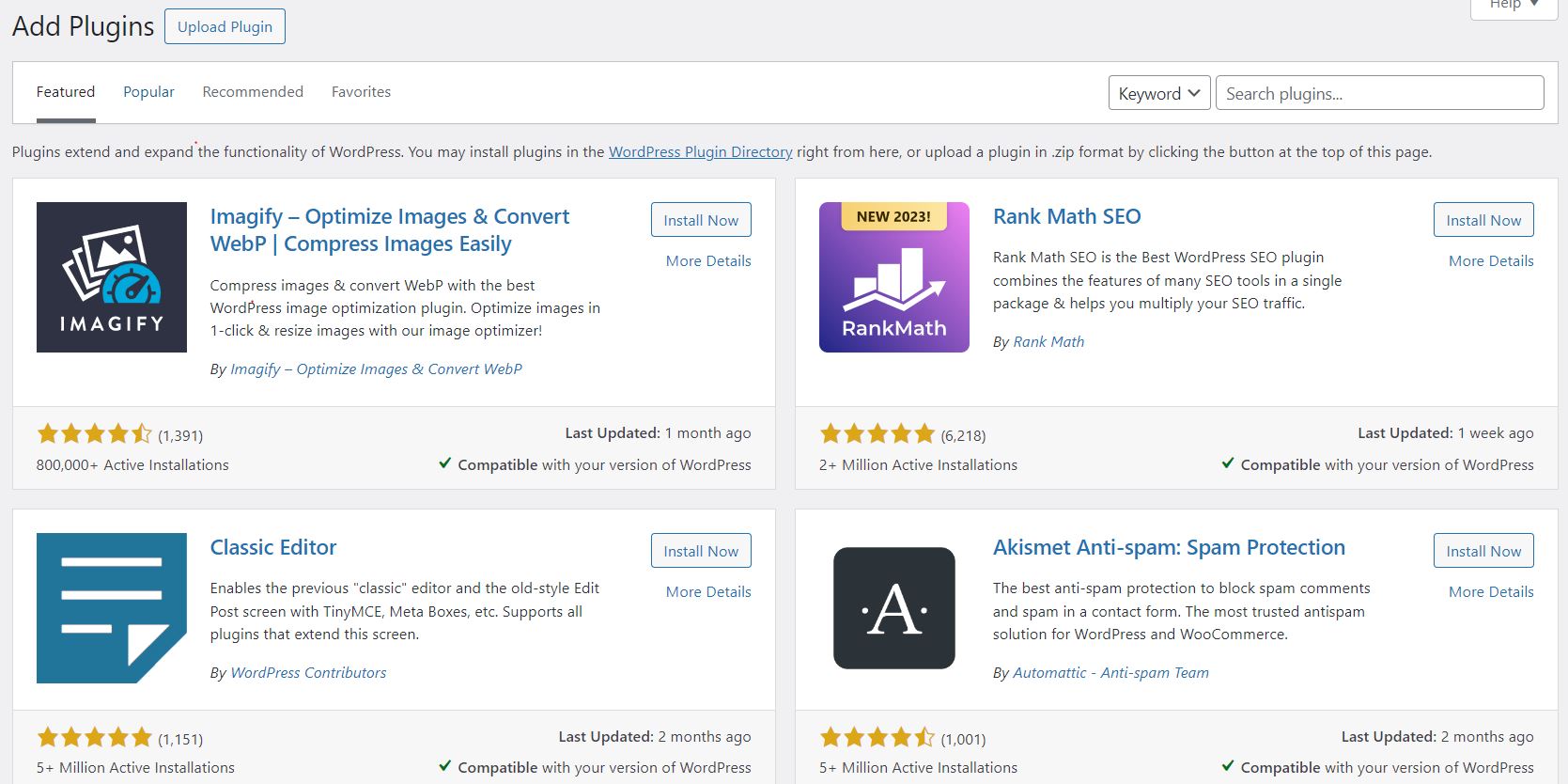This screenshot has width=1568, height=784.
Task: Open the Recommended tab
Action: (x=253, y=92)
